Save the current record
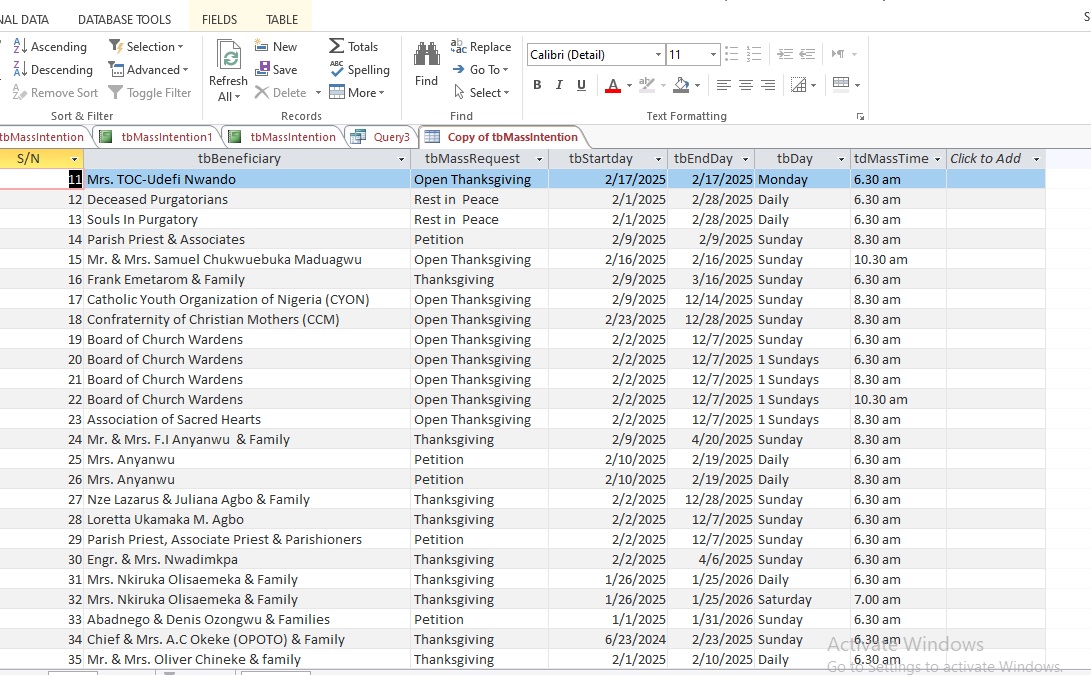 coord(276,70)
